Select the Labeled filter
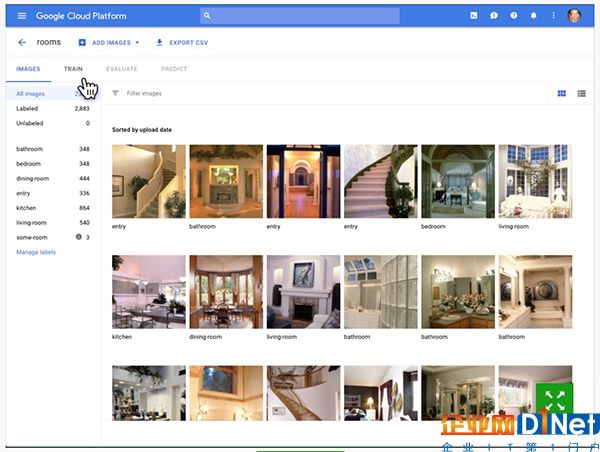Screen dimensions: 600x452 point(53,108)
